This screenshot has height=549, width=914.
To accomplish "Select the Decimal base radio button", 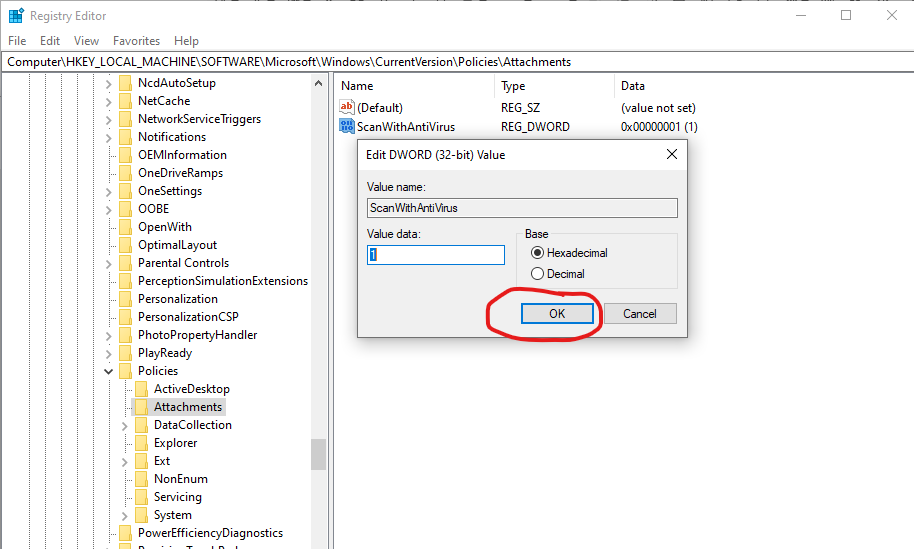I will tap(537, 274).
